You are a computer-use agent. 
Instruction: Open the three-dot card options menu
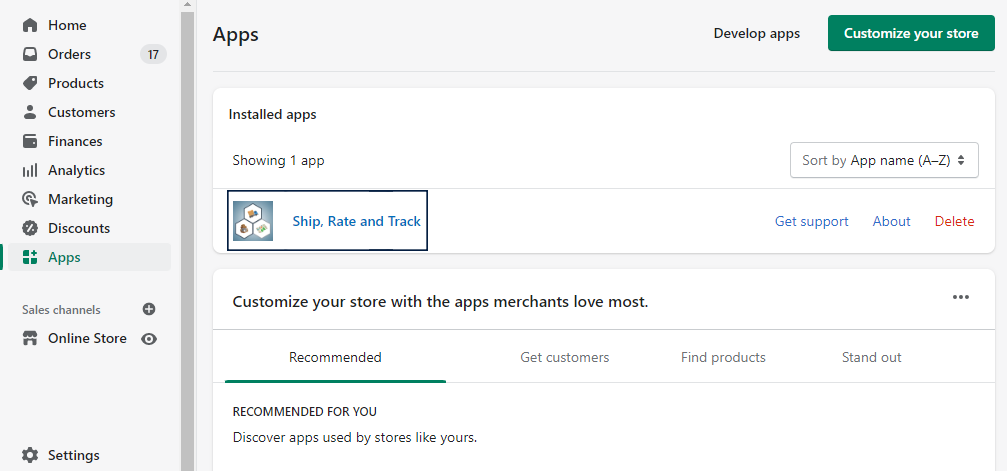pos(961,297)
